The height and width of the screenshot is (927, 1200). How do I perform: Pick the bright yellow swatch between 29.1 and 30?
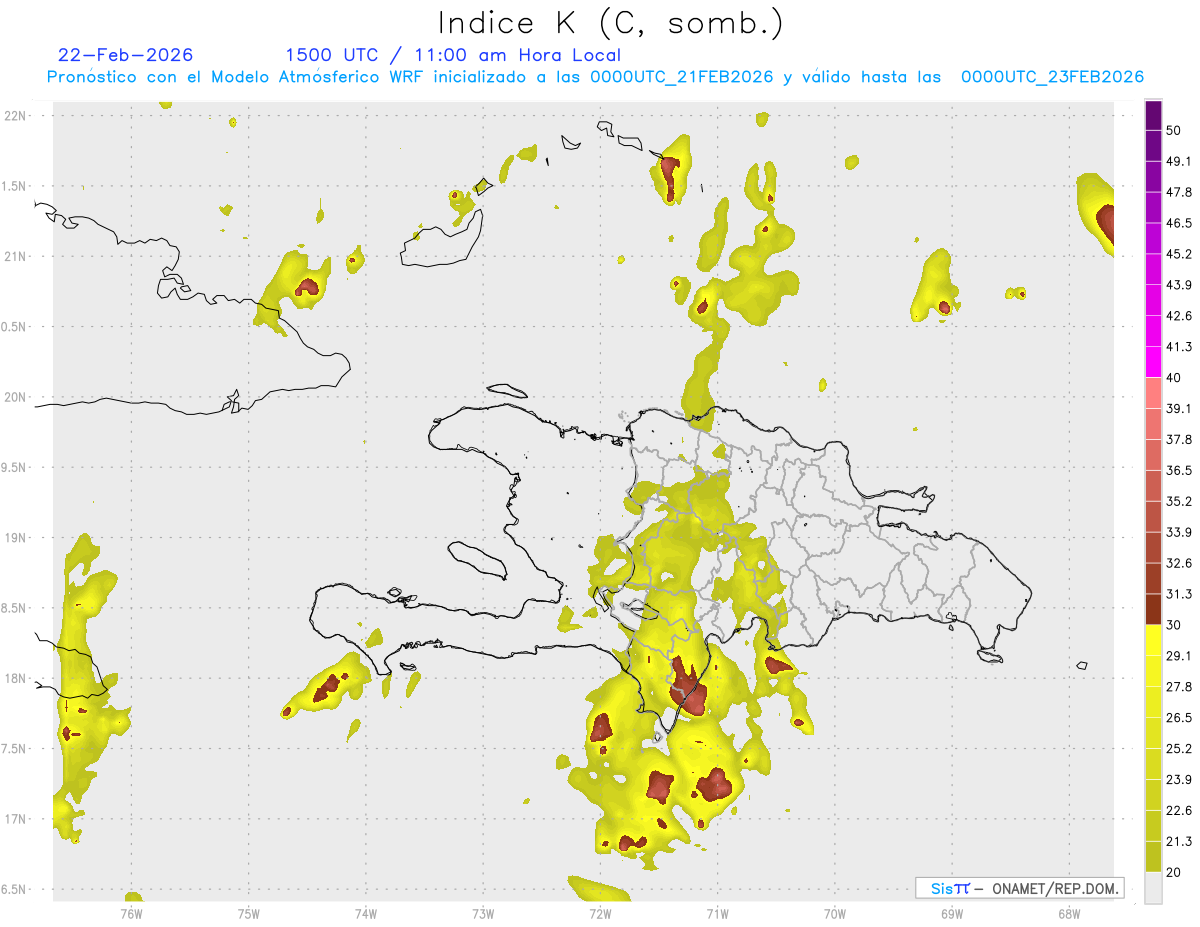(x=1153, y=640)
